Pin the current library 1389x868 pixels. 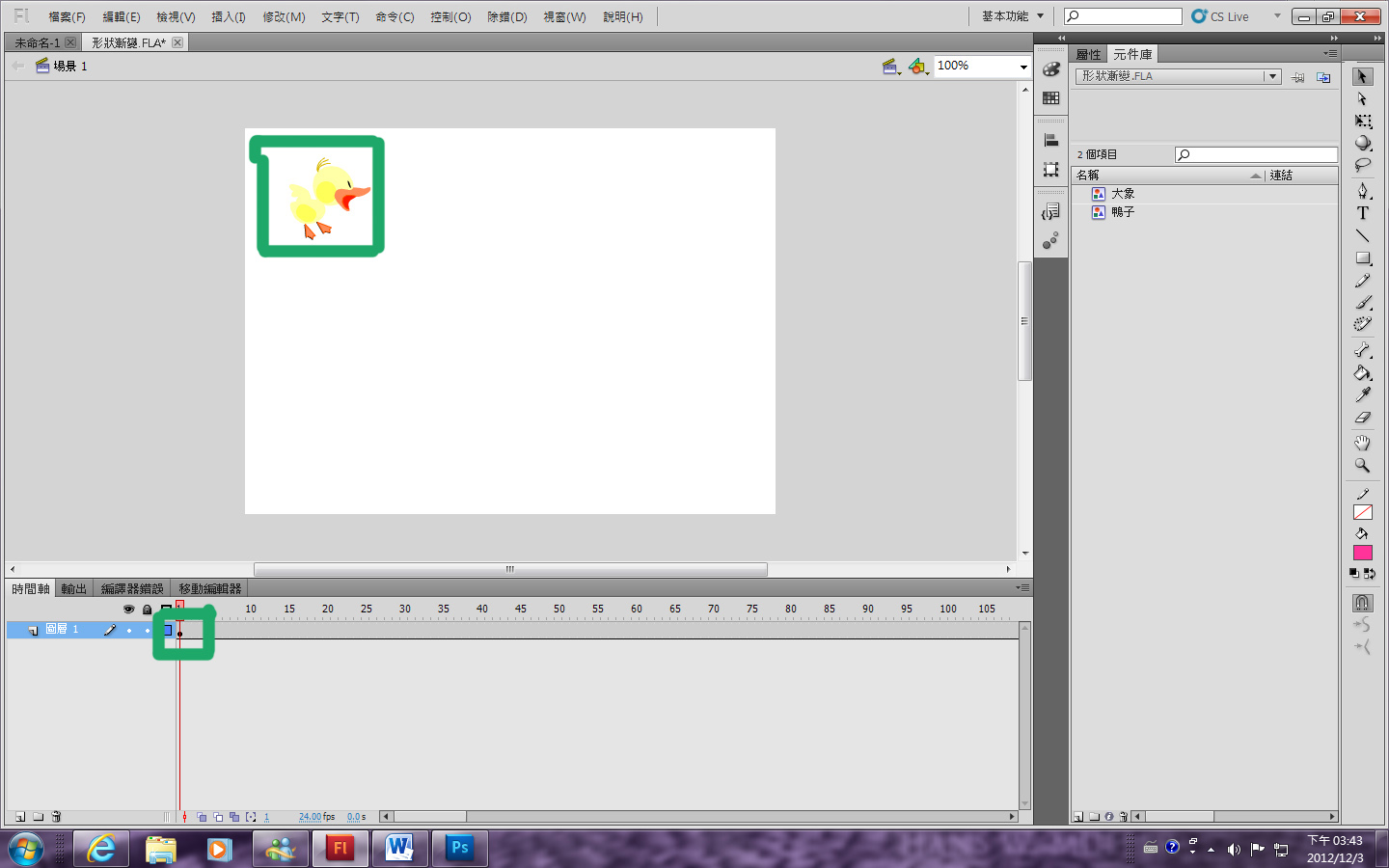tap(1298, 77)
